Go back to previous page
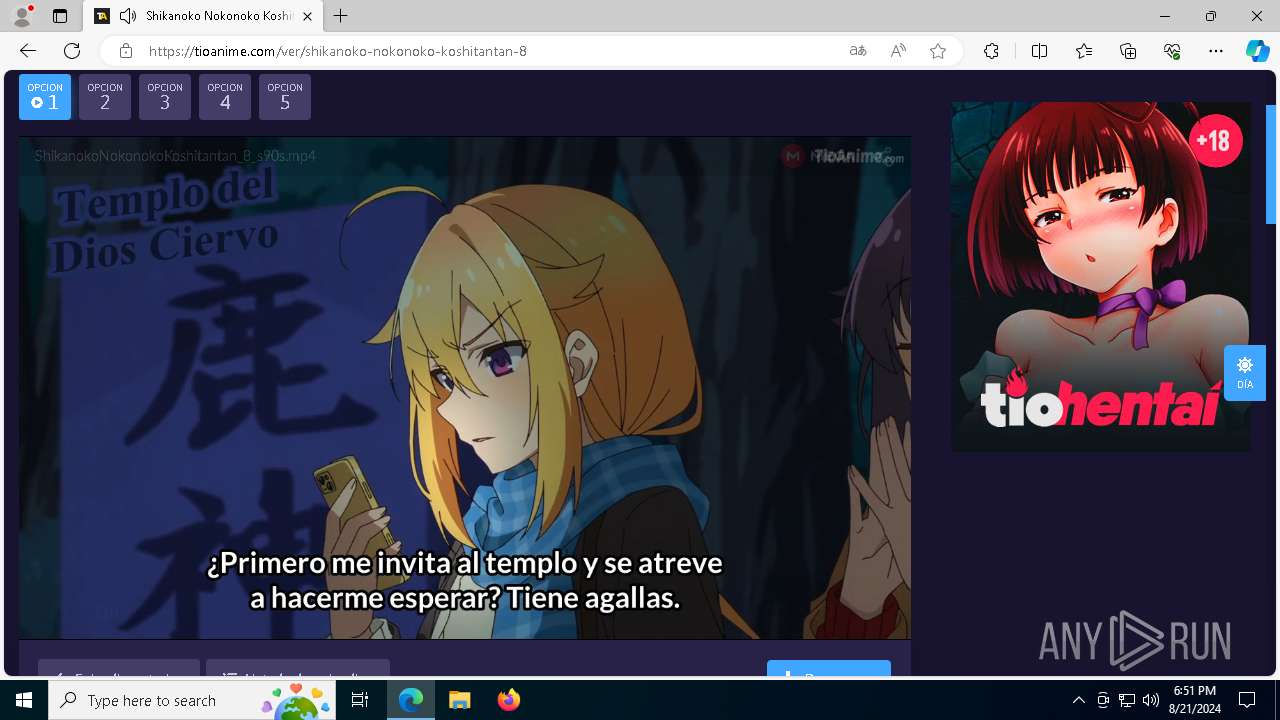This screenshot has width=1280, height=720. pos(28,51)
